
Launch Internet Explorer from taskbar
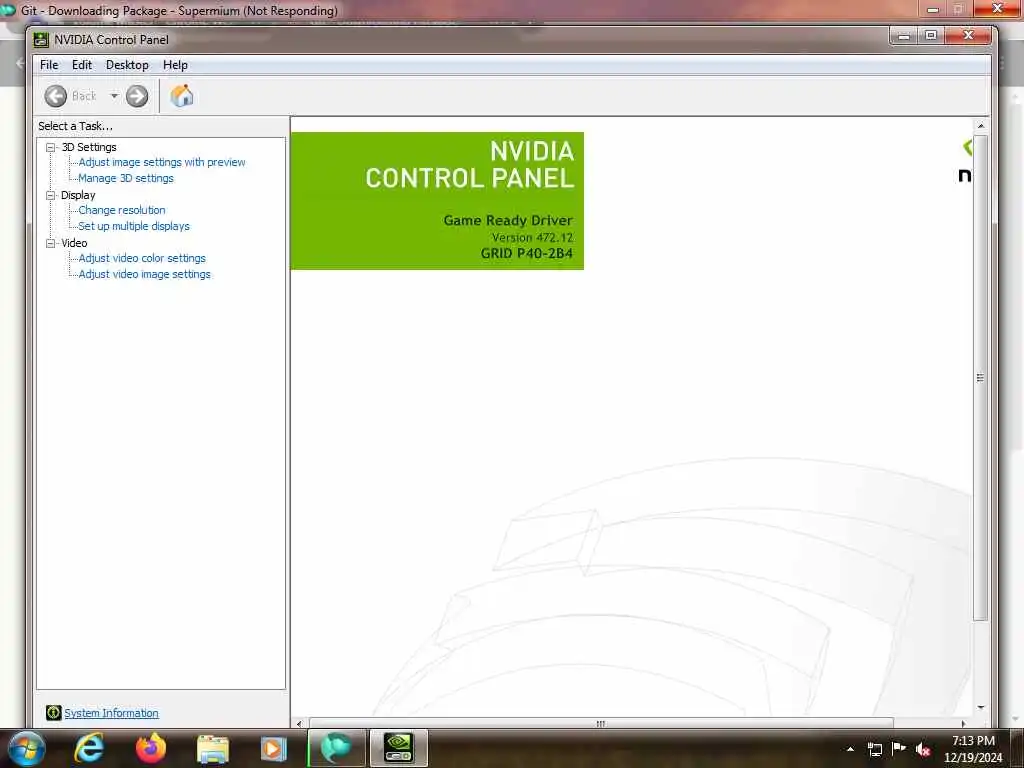tap(89, 748)
